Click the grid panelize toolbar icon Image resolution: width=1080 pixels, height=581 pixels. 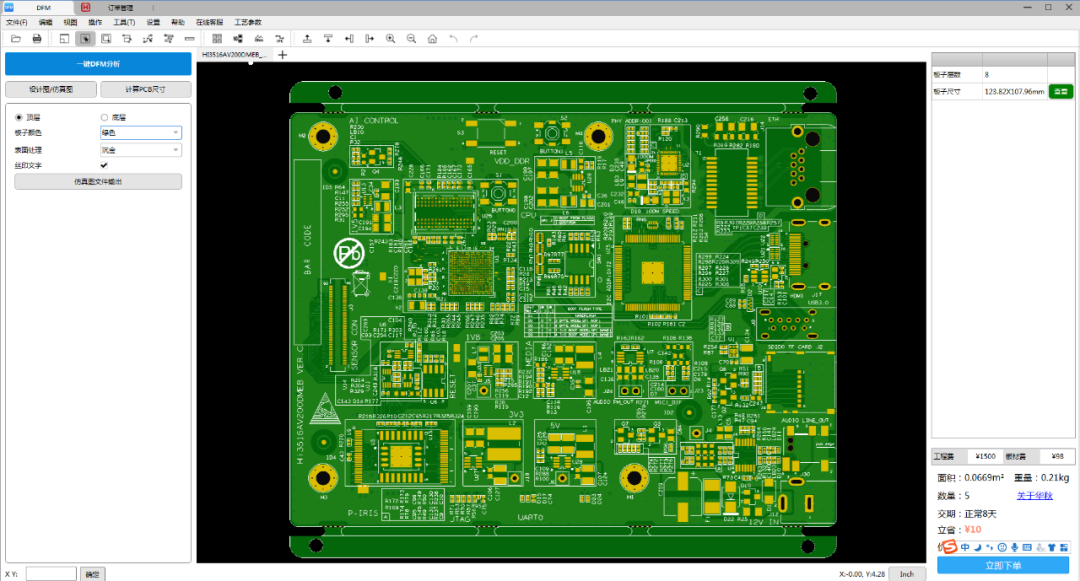(217, 39)
